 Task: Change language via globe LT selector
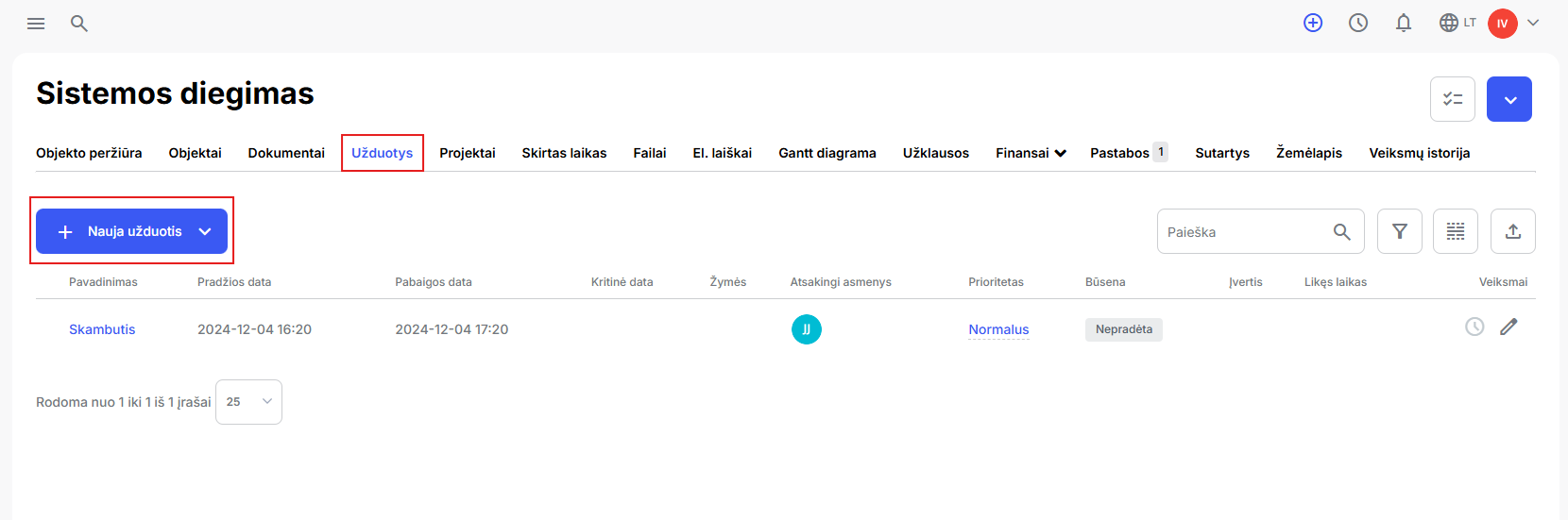[x=1457, y=23]
